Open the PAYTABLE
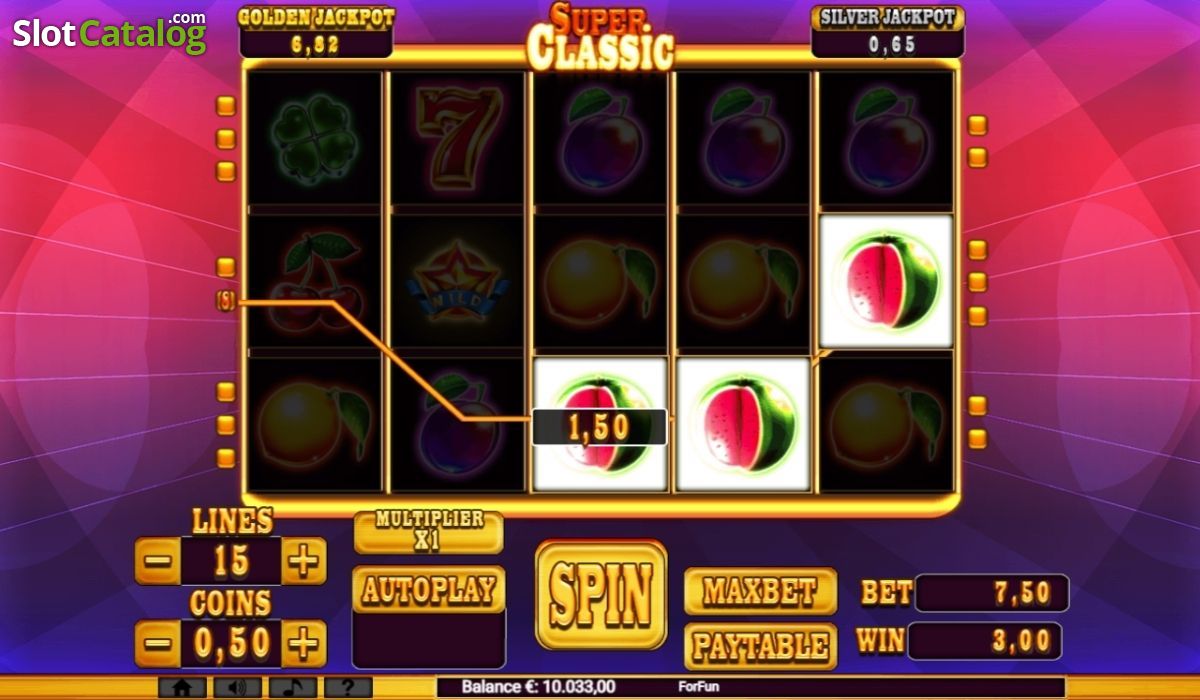This screenshot has width=1200, height=700. coord(760,646)
